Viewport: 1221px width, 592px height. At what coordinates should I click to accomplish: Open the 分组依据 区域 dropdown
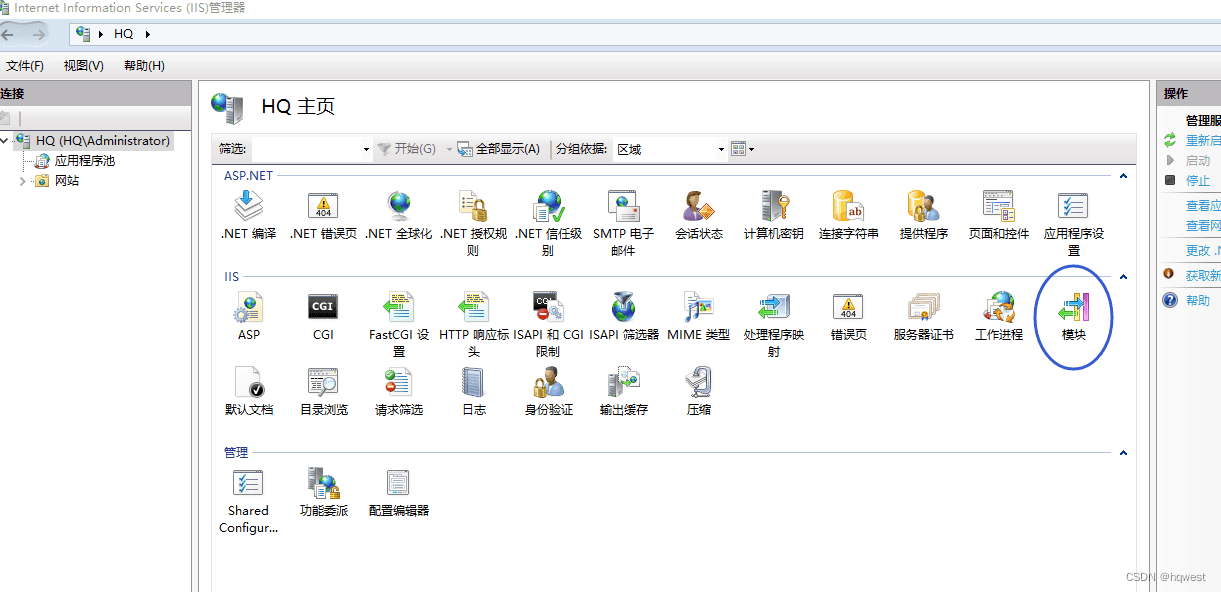click(x=721, y=149)
